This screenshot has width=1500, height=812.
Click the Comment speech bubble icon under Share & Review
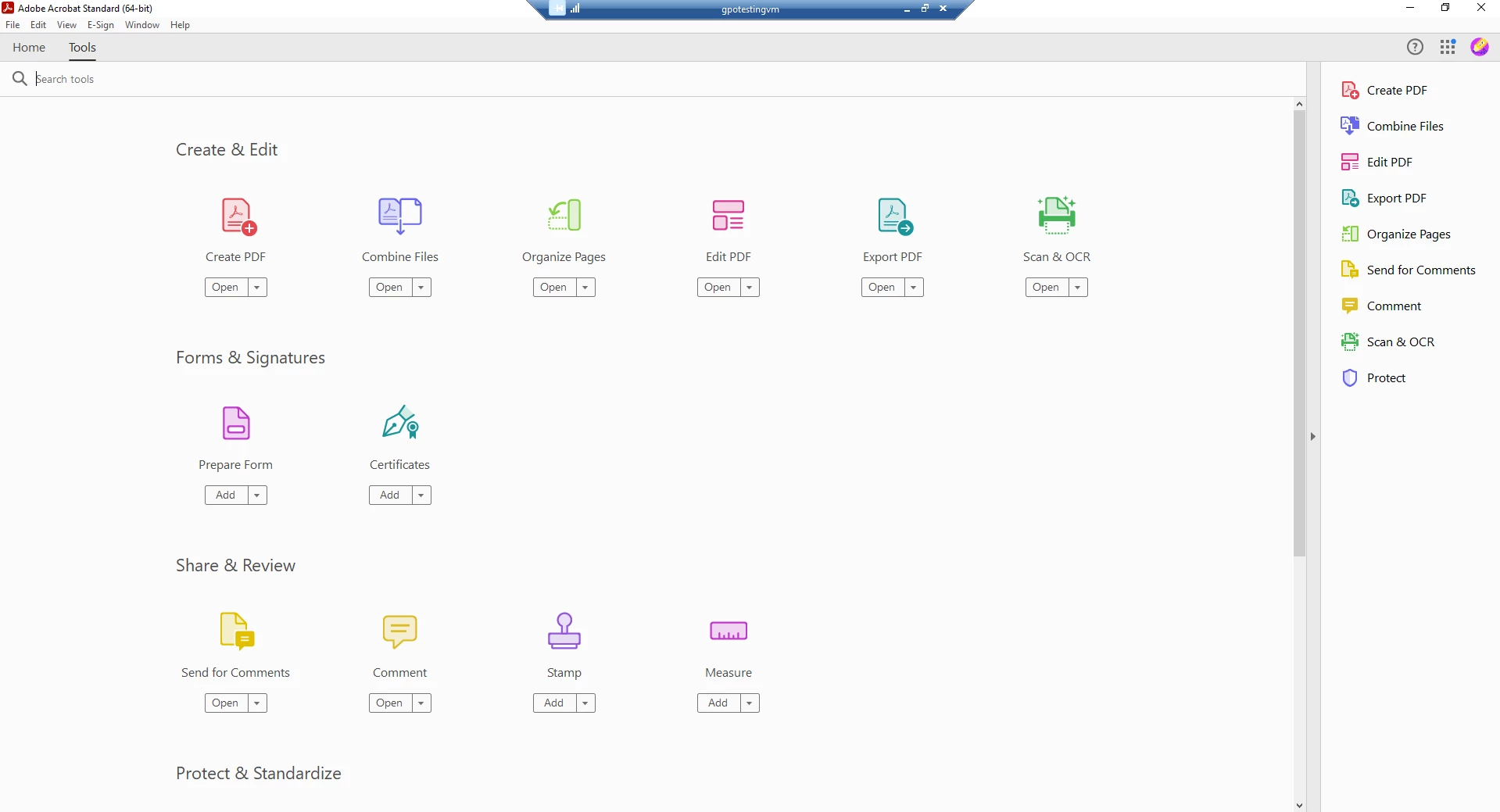pos(400,631)
